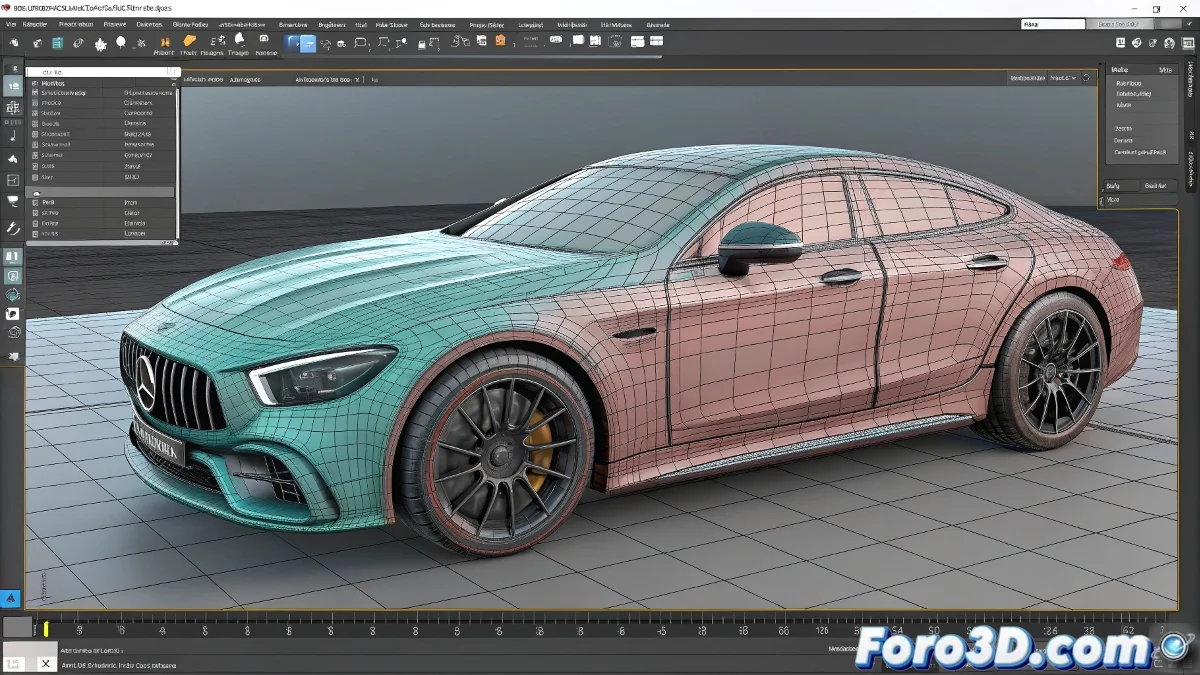Click the teal sphere icon in left sidebar
This screenshot has height=675, width=1200.
pos(13,295)
